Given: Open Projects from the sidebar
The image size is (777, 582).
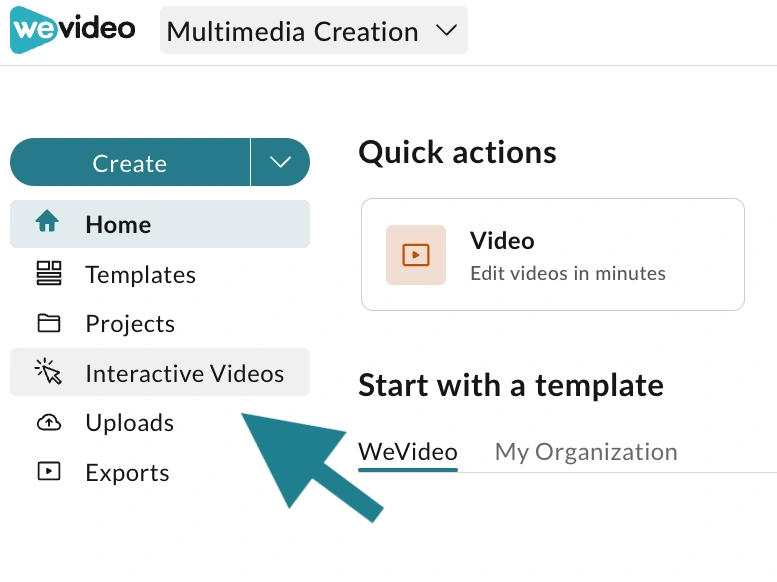Looking at the screenshot, I should point(160,324).
